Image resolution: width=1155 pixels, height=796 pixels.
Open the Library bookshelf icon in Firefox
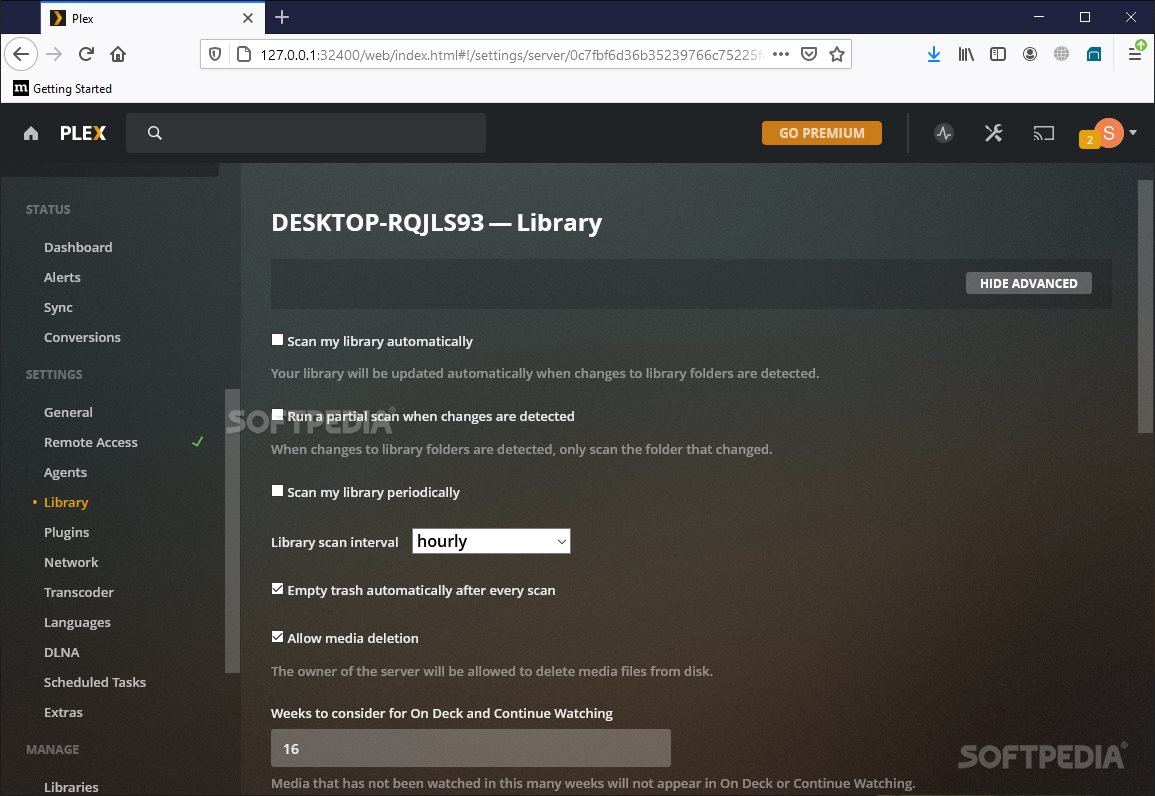[966, 54]
